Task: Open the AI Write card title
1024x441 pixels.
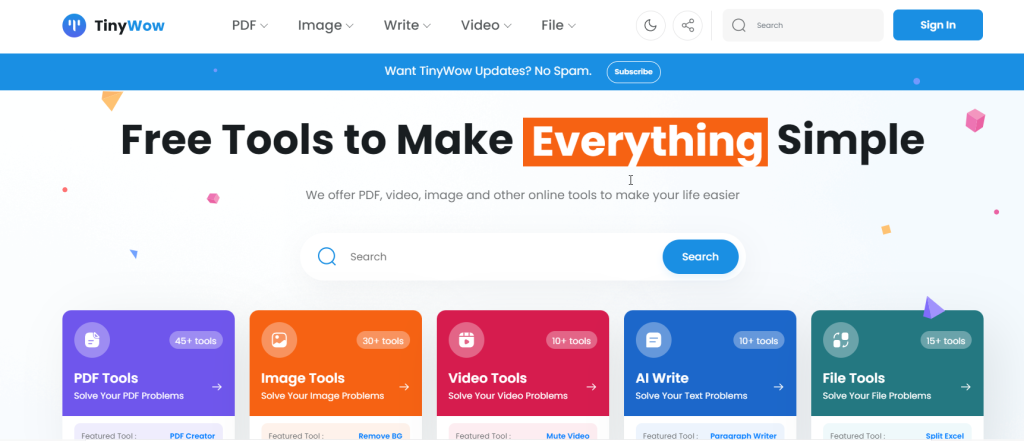Action: click(662, 378)
